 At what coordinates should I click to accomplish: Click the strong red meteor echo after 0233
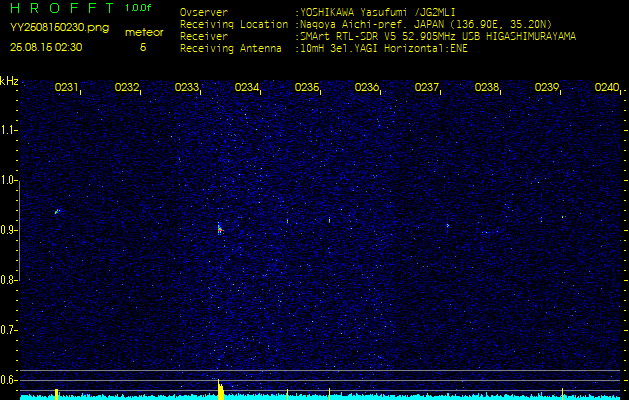pyautogui.click(x=219, y=229)
